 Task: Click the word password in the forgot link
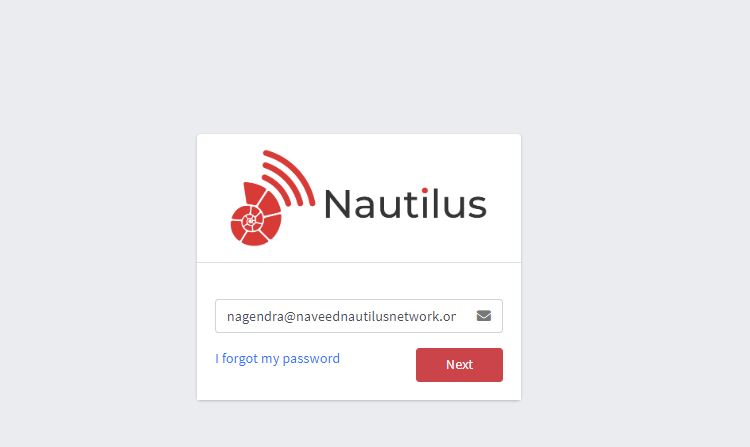(311, 359)
